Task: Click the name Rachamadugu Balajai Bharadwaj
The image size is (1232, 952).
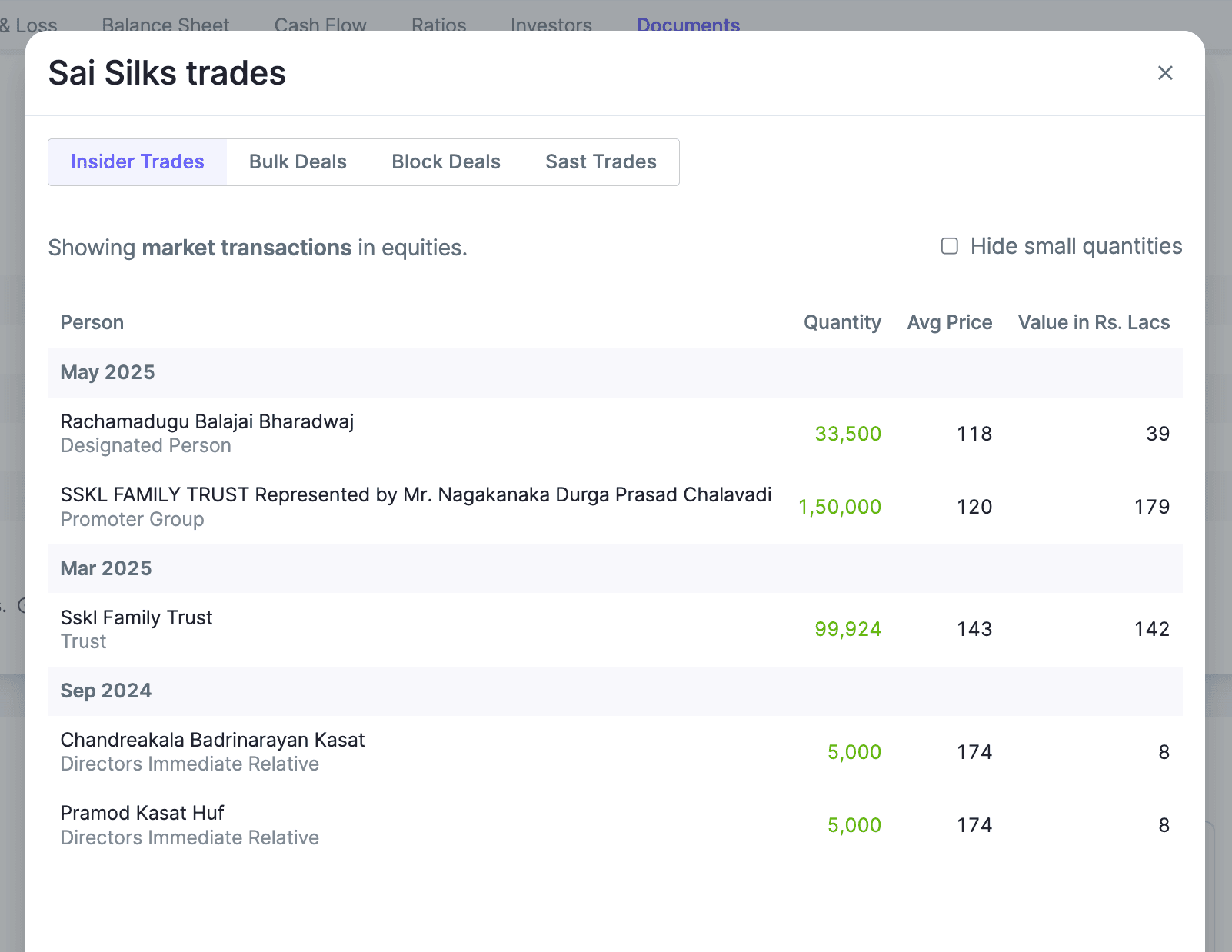Action: [207, 421]
